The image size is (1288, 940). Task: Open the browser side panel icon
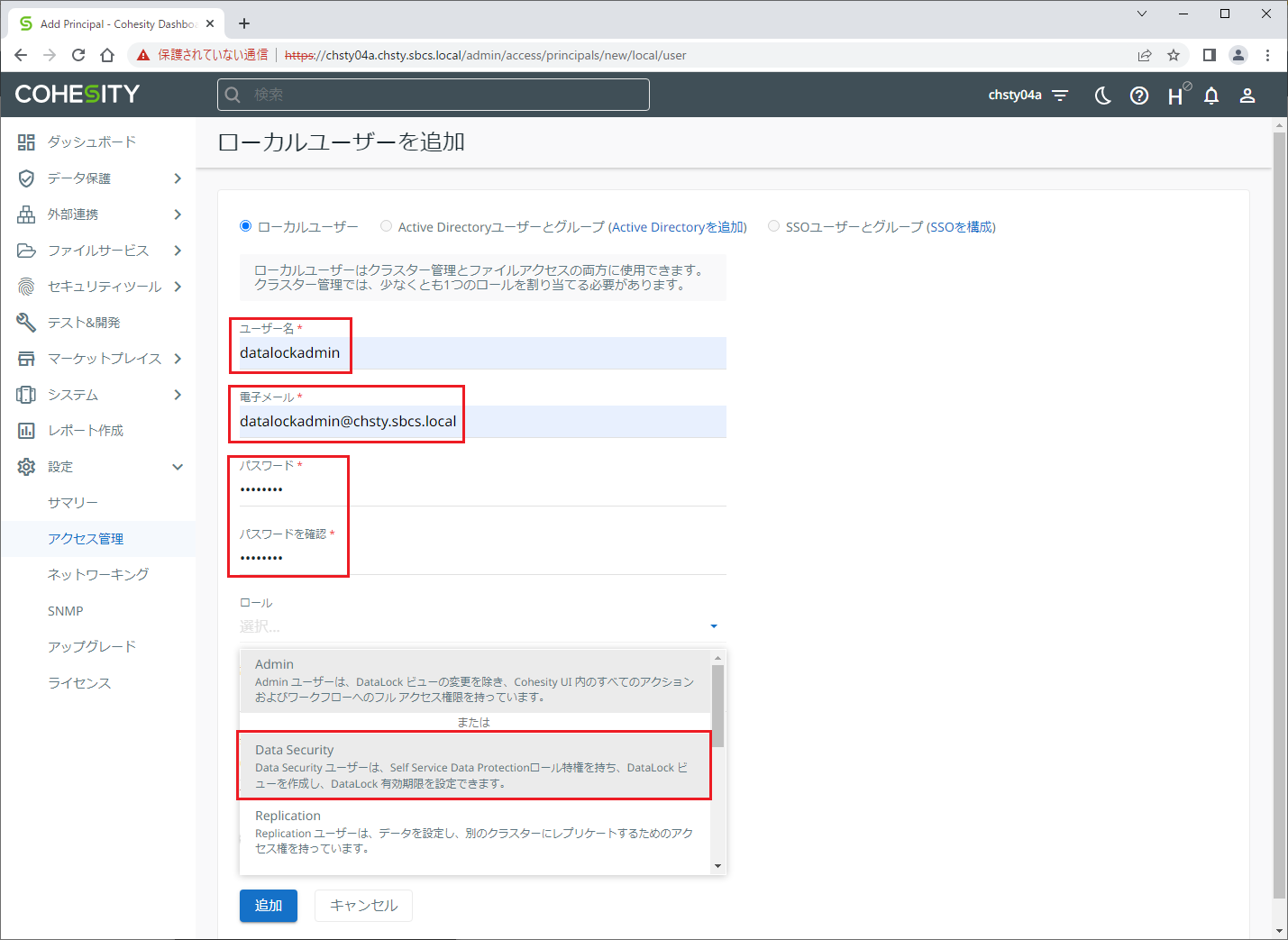[1210, 55]
